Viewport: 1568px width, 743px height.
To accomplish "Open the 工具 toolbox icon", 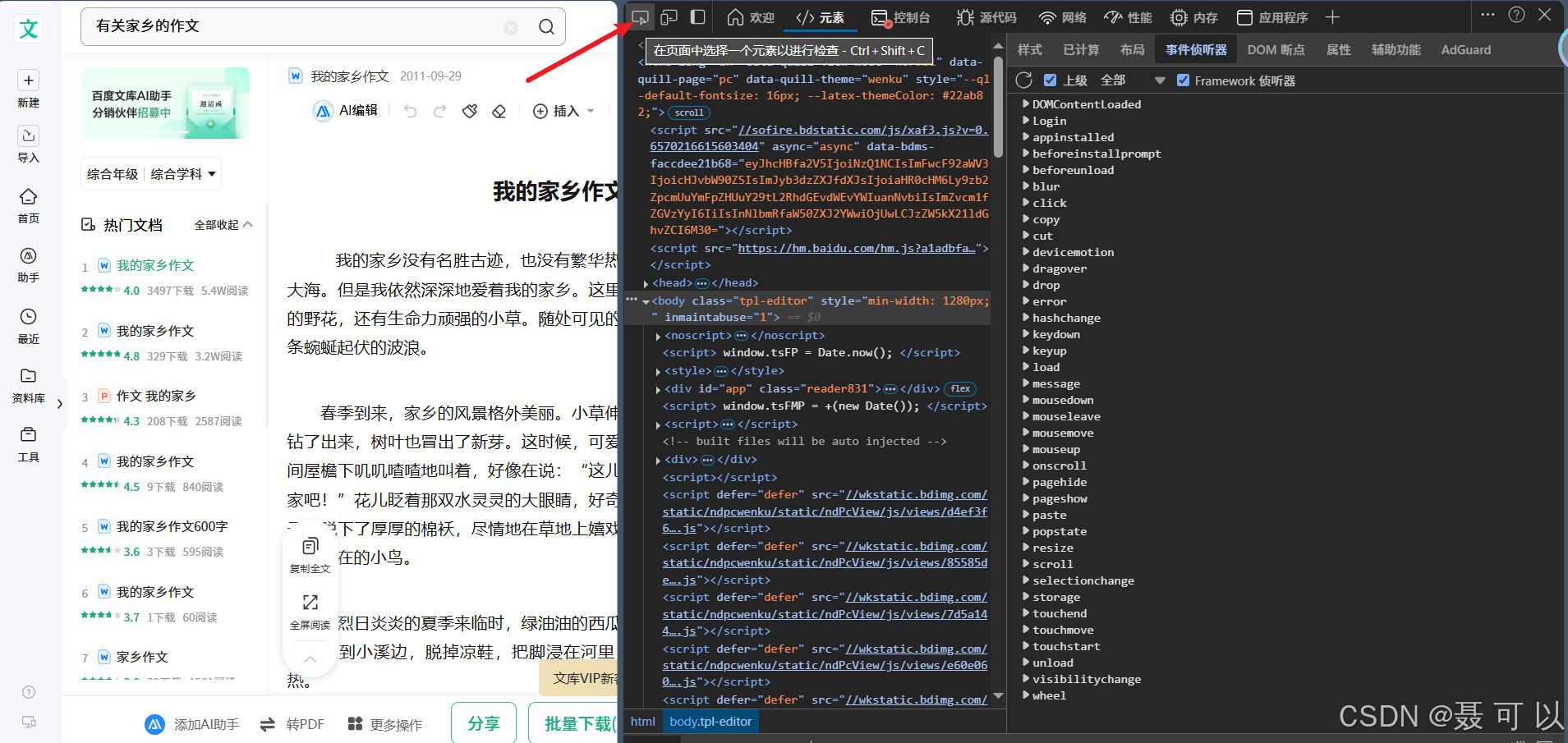I will click(29, 435).
